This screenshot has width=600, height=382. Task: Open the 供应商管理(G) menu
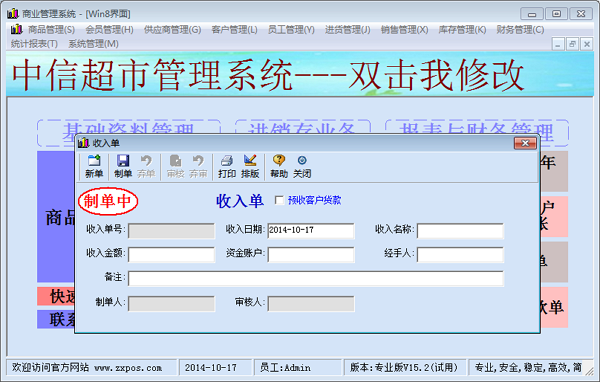(x=173, y=29)
